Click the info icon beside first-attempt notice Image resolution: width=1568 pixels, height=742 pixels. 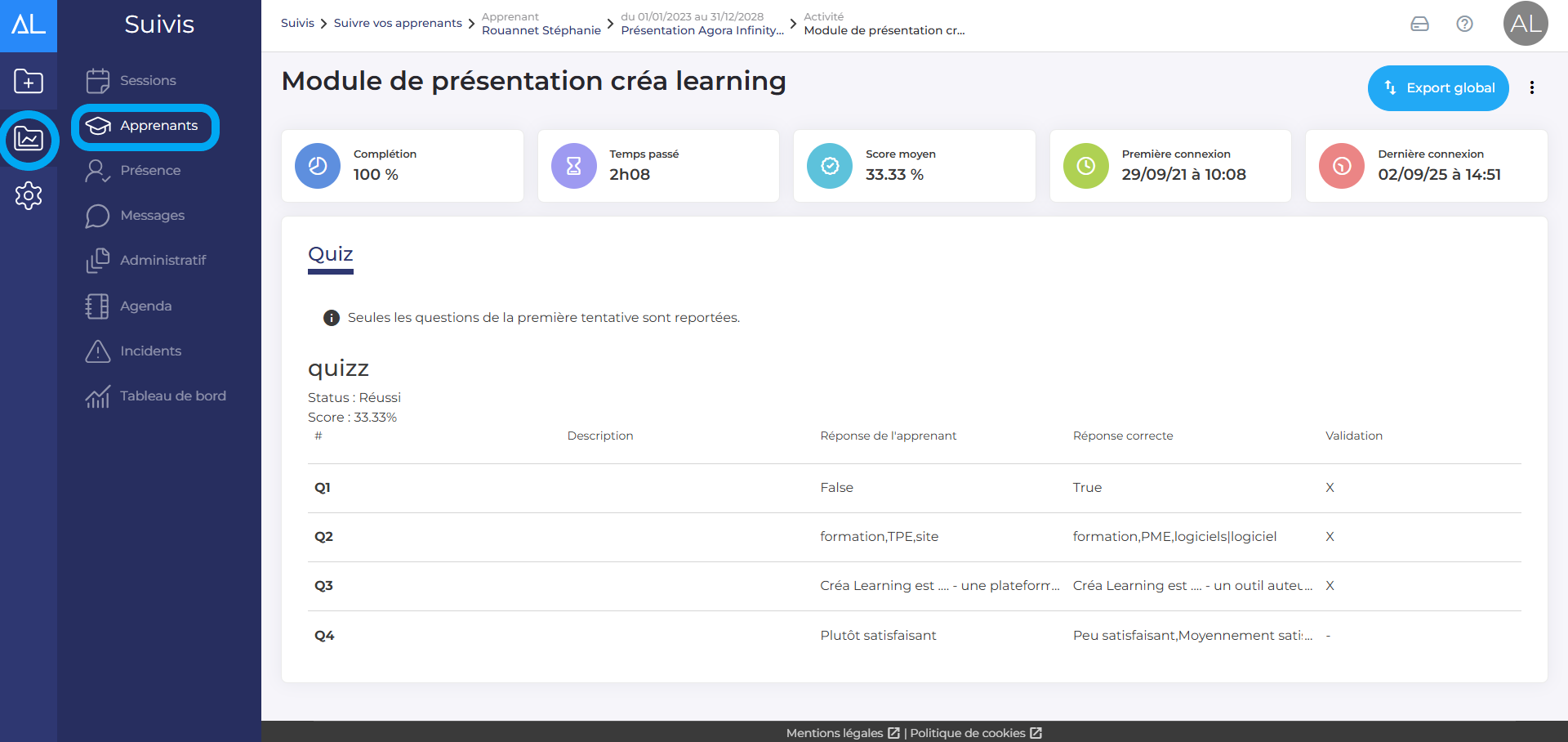[x=331, y=318]
